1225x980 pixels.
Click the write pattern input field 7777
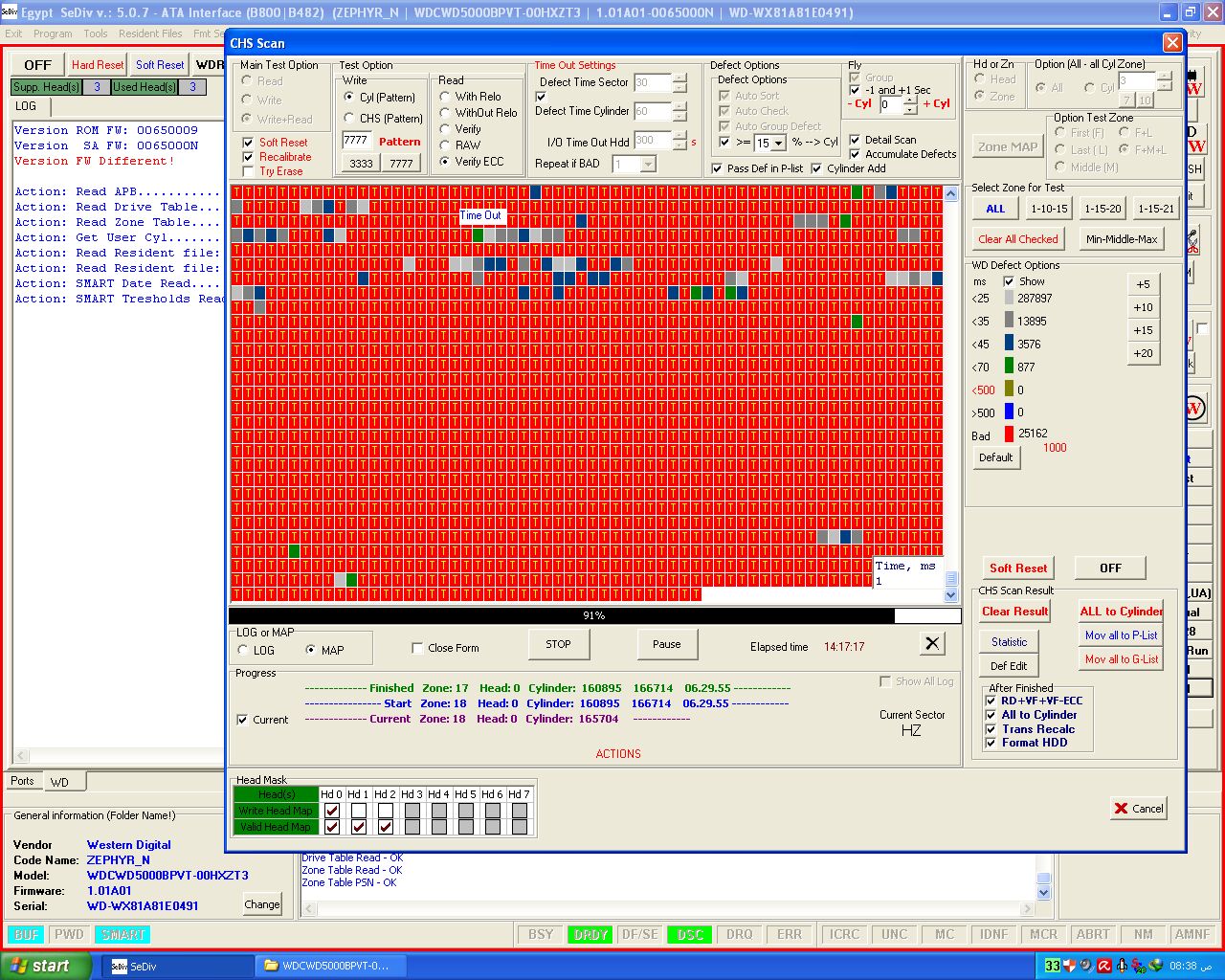tap(357, 140)
